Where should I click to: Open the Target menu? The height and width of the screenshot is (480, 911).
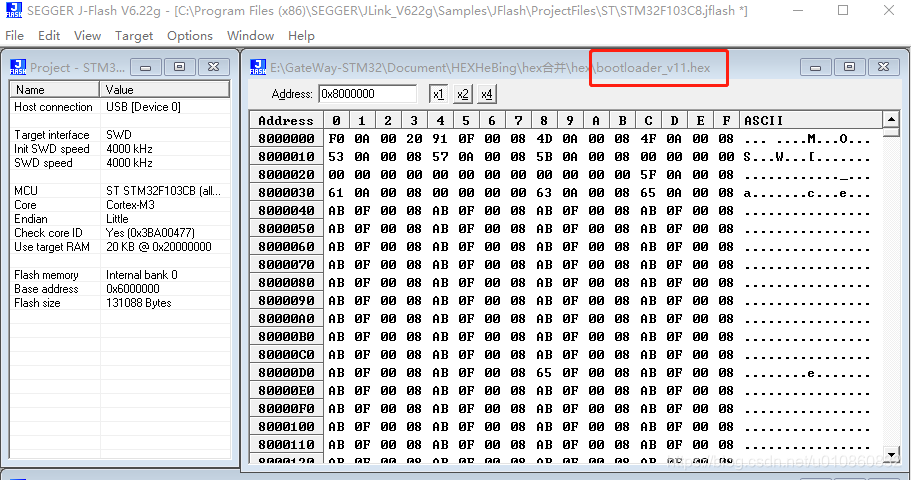[x=134, y=35]
